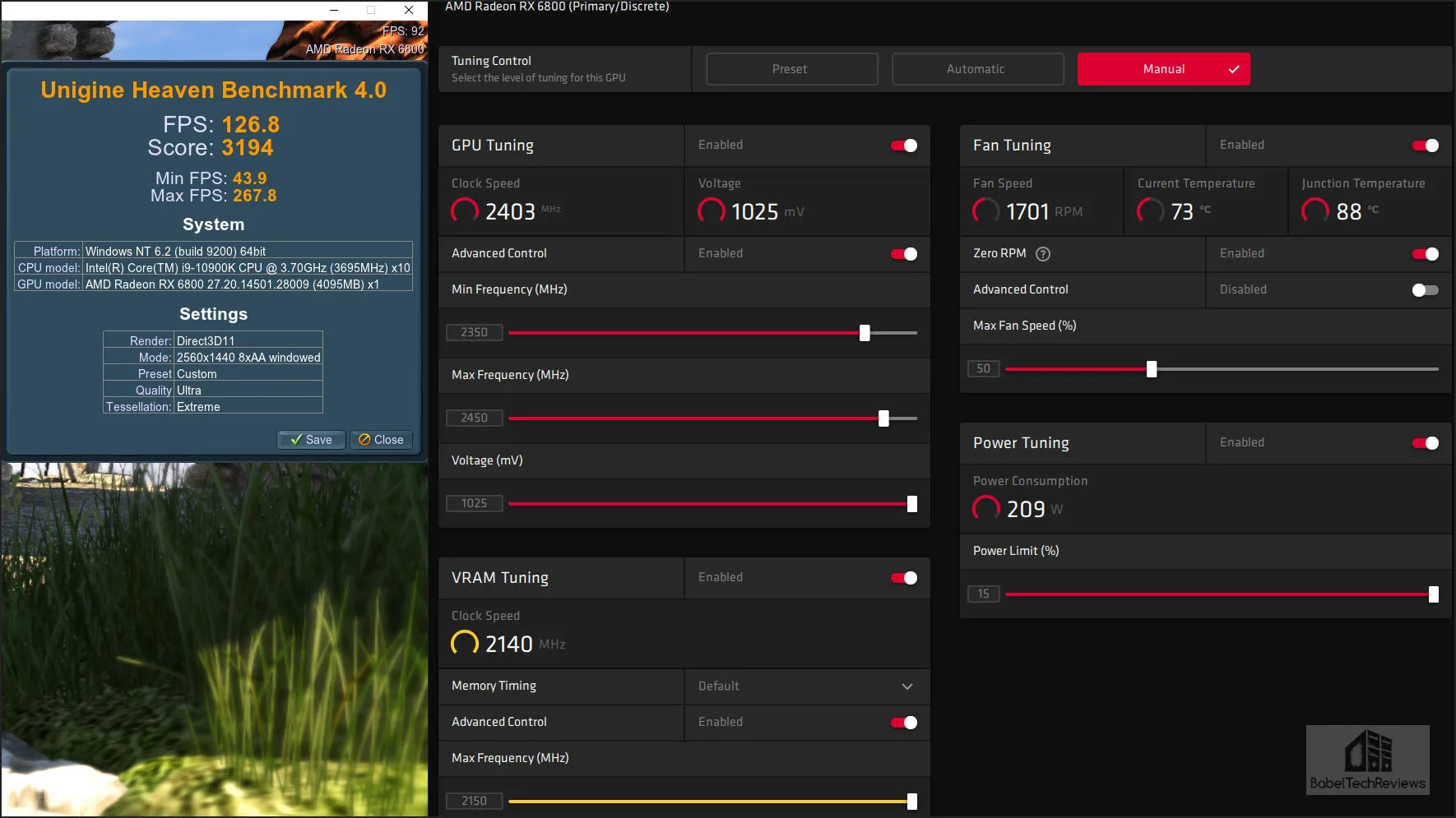The width and height of the screenshot is (1456, 818).
Task: Click the Voltage 1025 value field
Action: tap(475, 504)
